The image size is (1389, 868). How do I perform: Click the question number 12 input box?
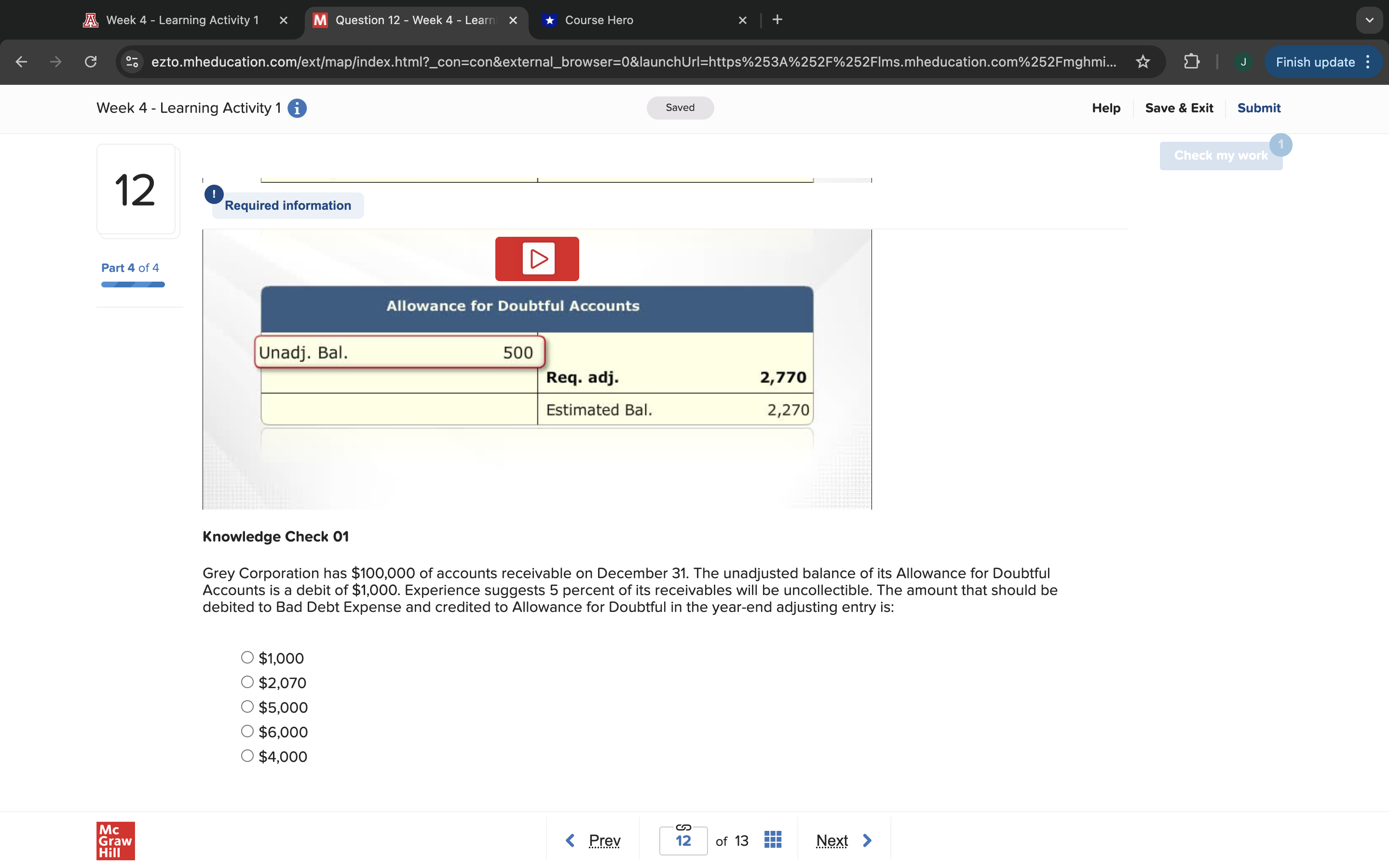pyautogui.click(x=683, y=841)
